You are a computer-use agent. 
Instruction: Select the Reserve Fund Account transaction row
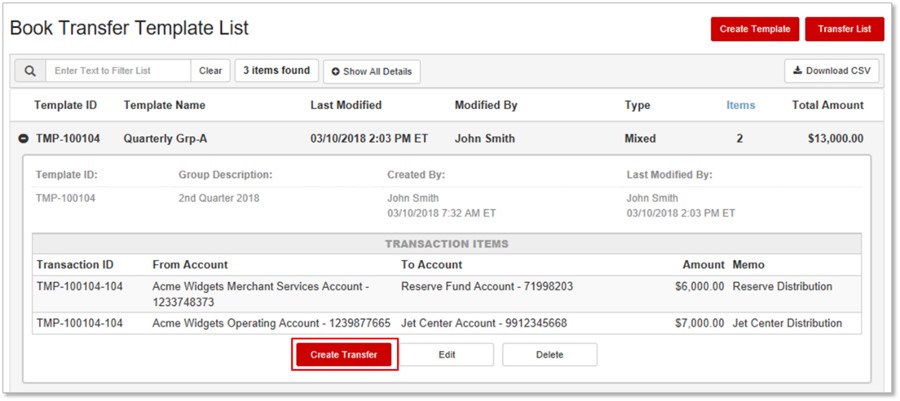click(447, 294)
